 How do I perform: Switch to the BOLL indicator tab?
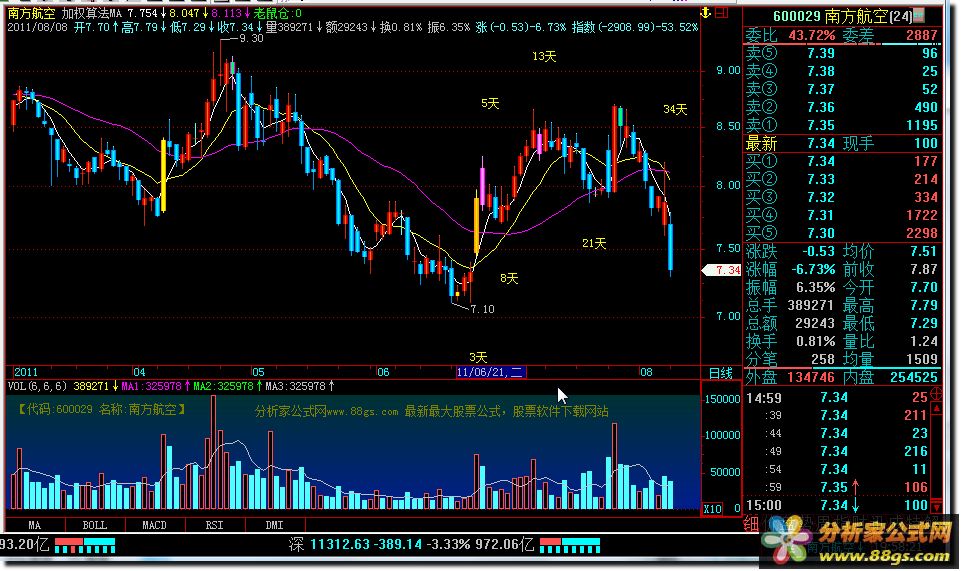tap(94, 525)
